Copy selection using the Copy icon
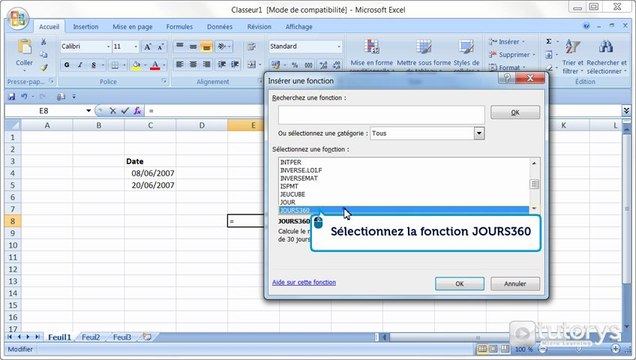Screen dimensions: 636x360 (x=43, y=55)
